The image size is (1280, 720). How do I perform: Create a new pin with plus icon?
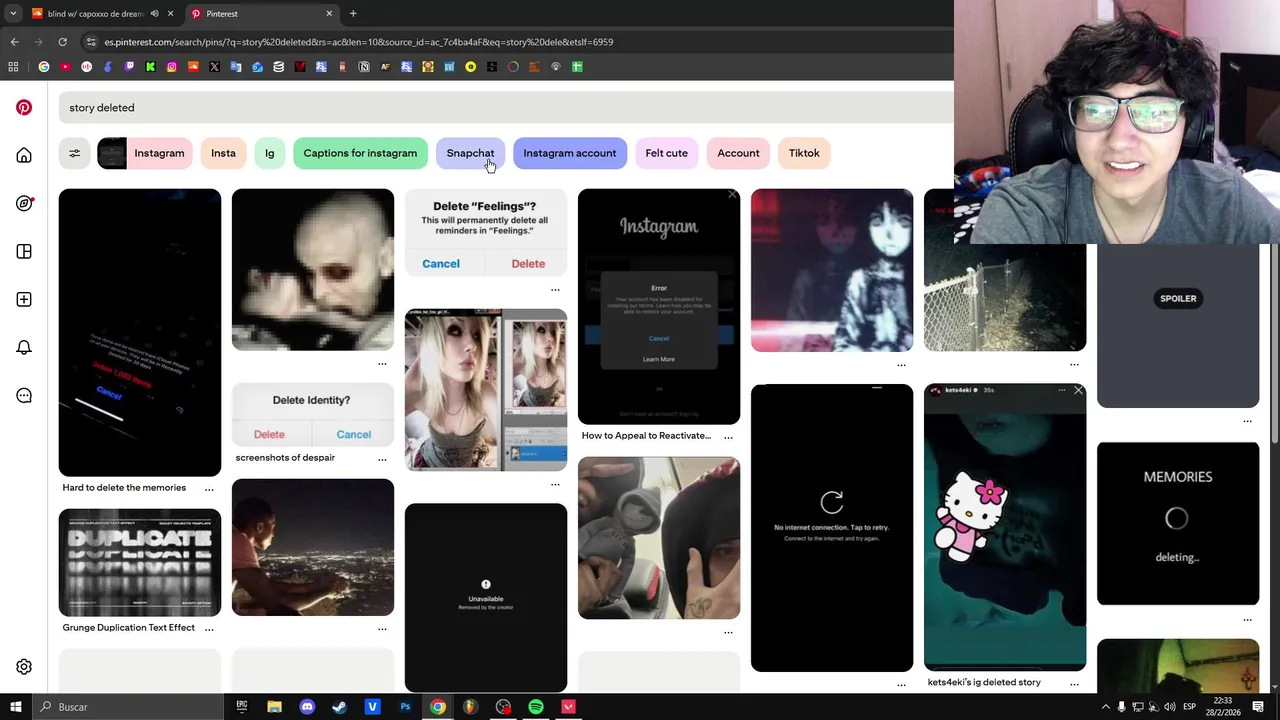(x=24, y=299)
